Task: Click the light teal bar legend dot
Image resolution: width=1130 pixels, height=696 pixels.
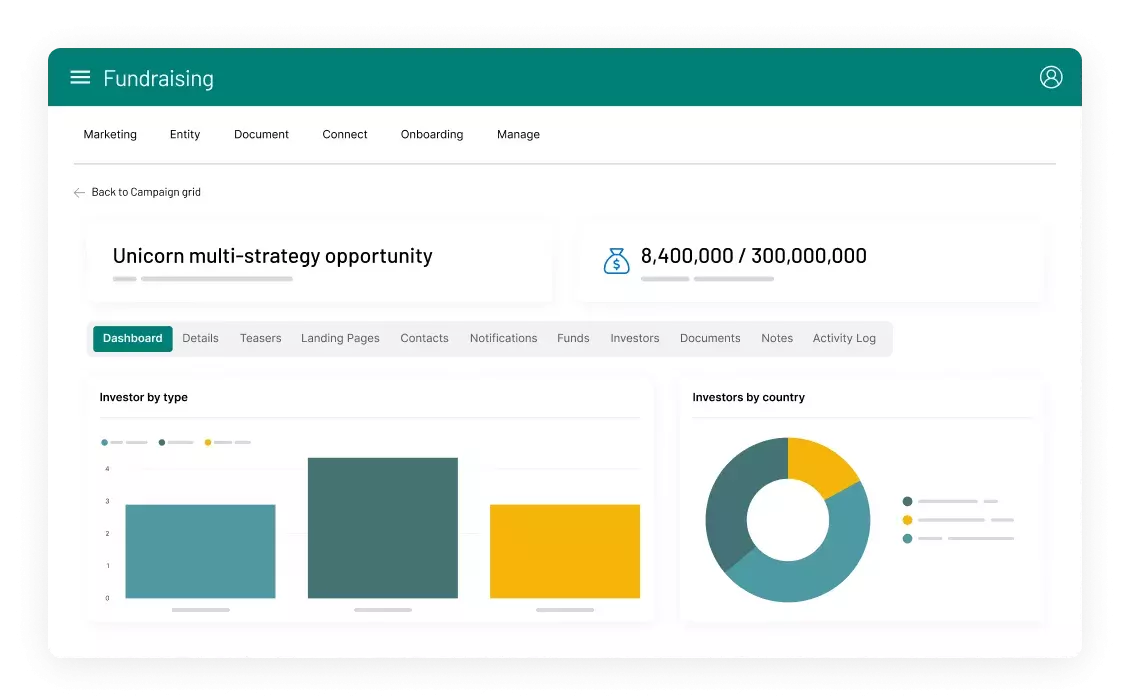Action: [x=104, y=442]
